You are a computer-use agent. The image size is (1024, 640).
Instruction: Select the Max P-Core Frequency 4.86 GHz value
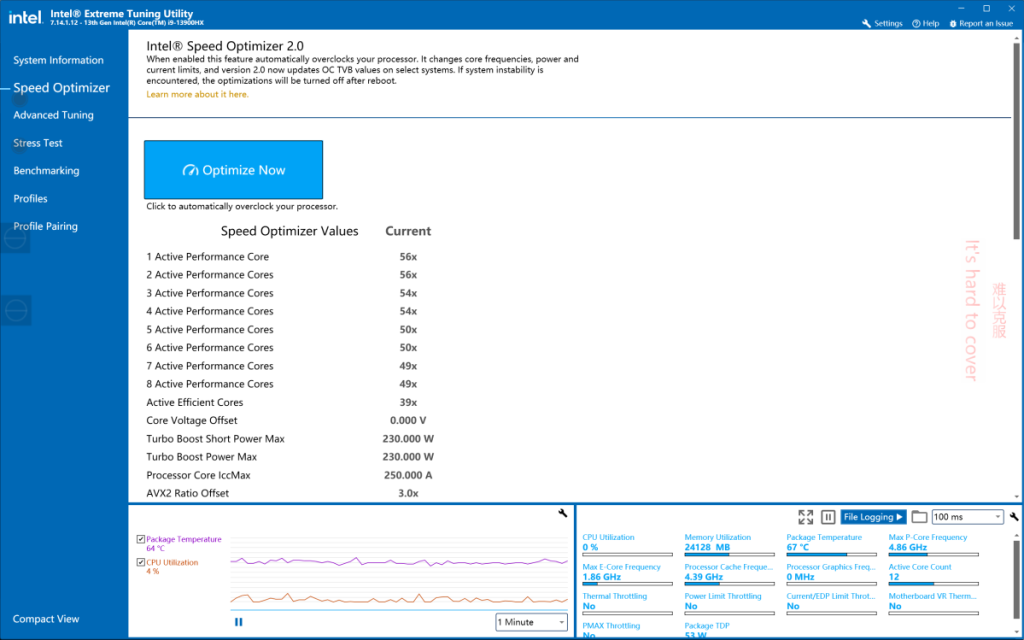coord(908,547)
